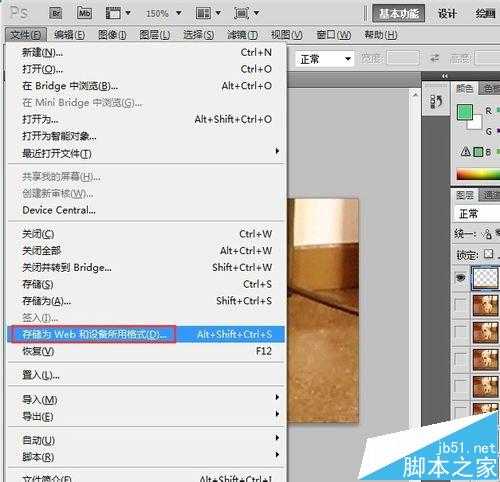This screenshot has width=500, height=482.
Task: Show the fifth layer via its visibility box
Action: click(x=461, y=387)
